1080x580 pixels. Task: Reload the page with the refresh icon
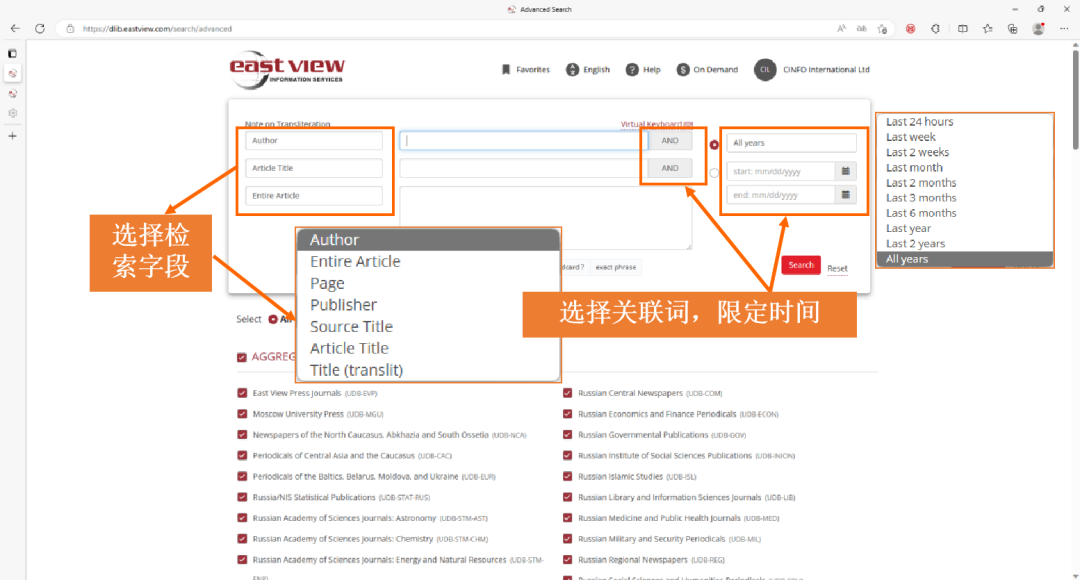[x=40, y=29]
